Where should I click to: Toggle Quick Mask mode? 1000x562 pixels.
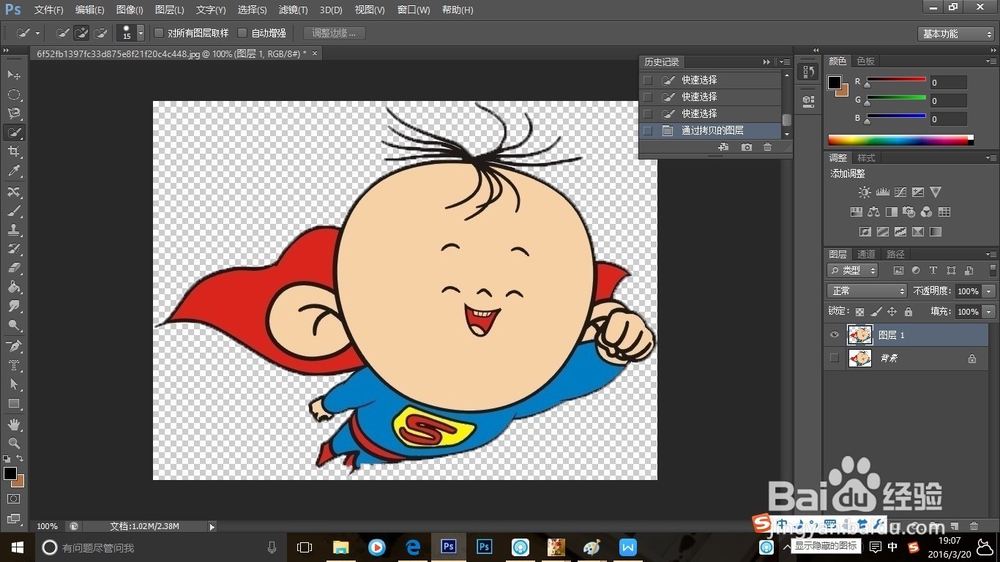pos(13,499)
